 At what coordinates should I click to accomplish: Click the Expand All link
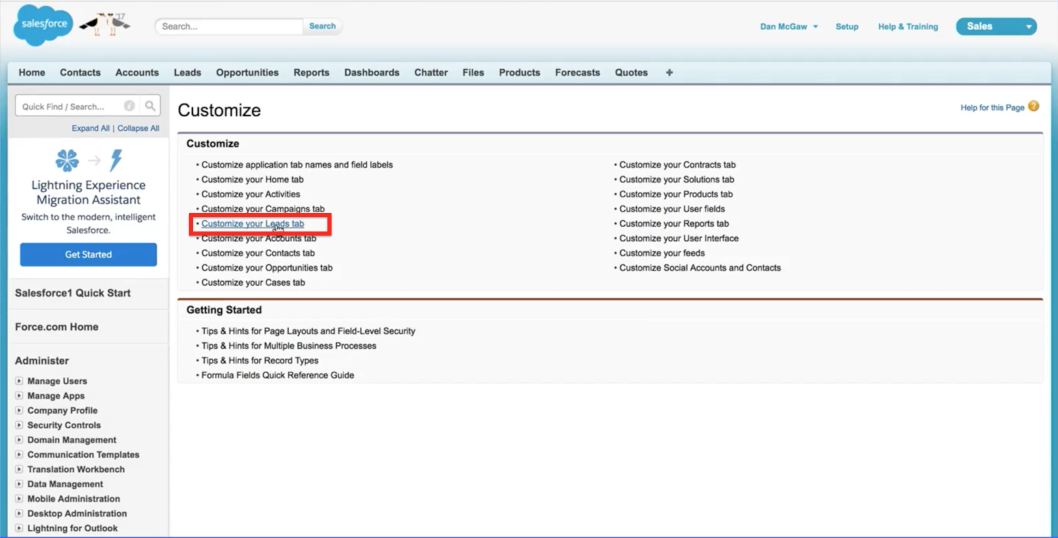pyautogui.click(x=90, y=128)
